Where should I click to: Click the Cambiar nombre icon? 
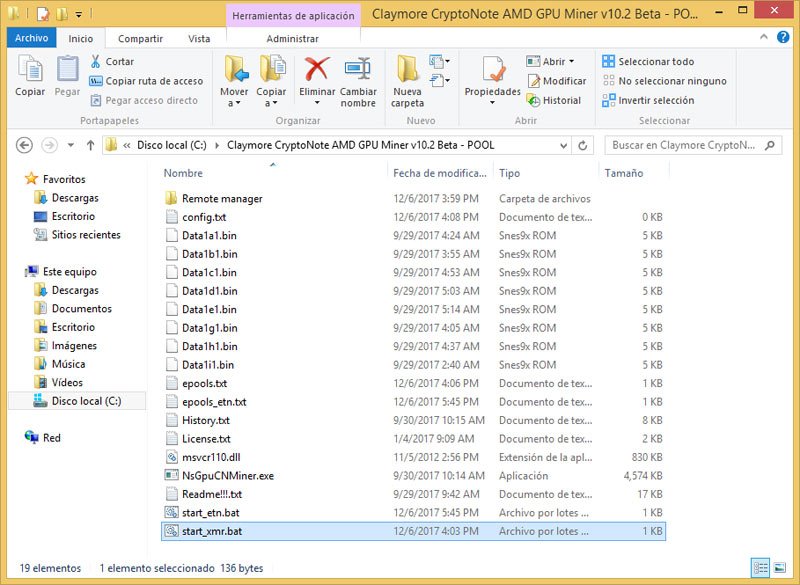pyautogui.click(x=358, y=69)
